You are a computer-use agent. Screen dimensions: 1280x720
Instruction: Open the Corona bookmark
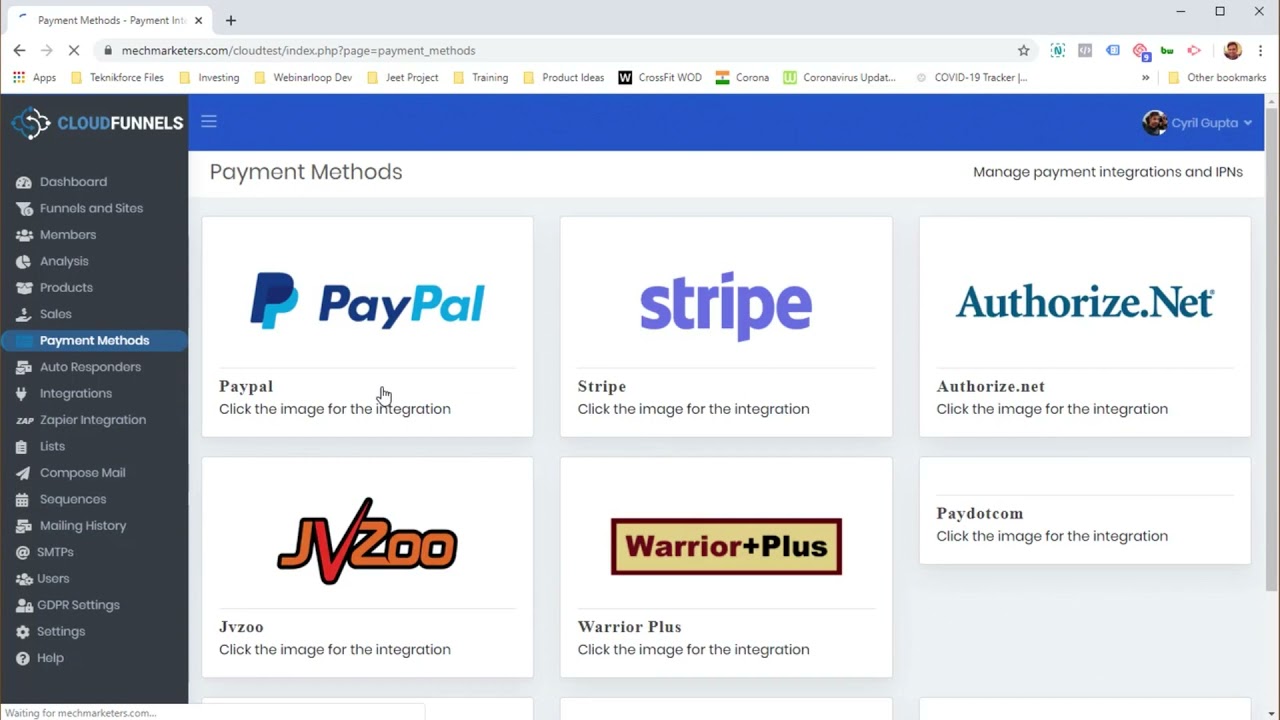pos(742,77)
